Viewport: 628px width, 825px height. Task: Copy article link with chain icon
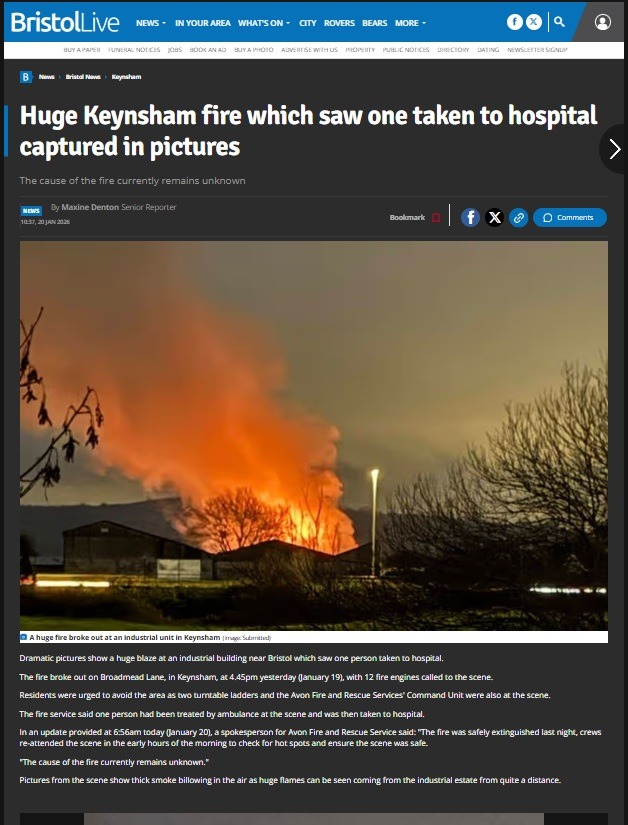(519, 217)
